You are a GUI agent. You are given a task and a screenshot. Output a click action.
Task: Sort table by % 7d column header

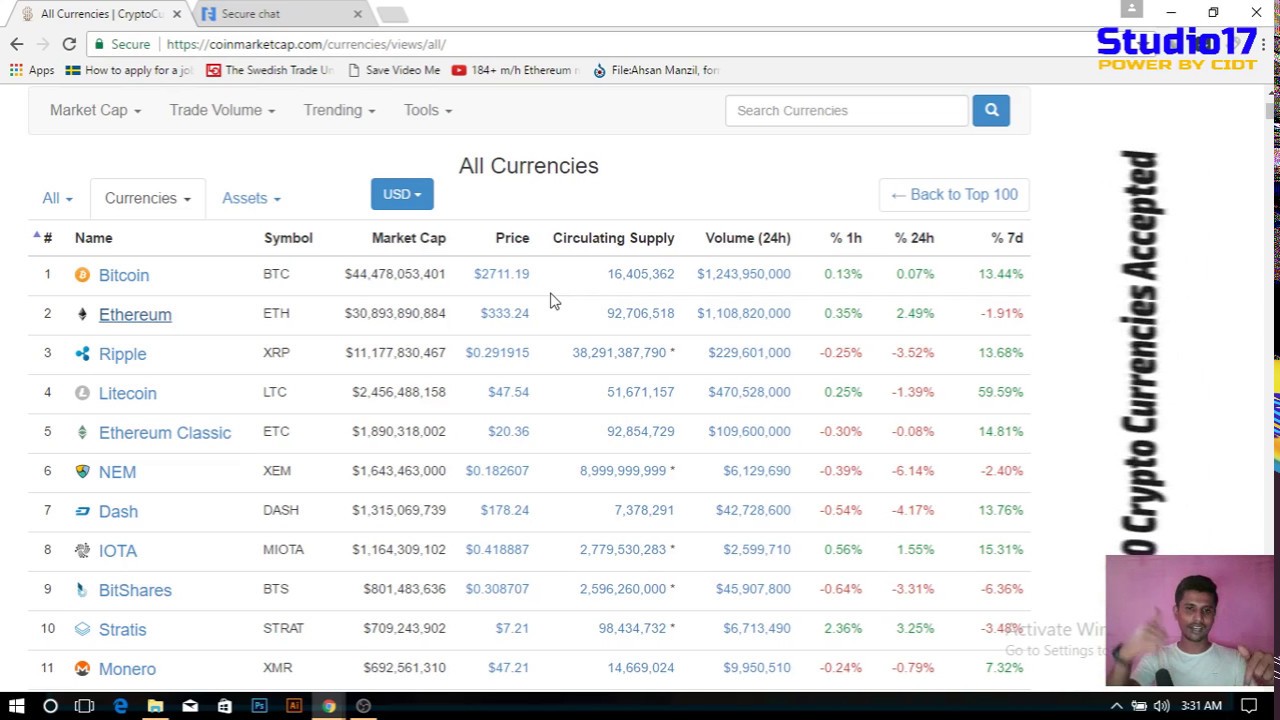(1007, 238)
